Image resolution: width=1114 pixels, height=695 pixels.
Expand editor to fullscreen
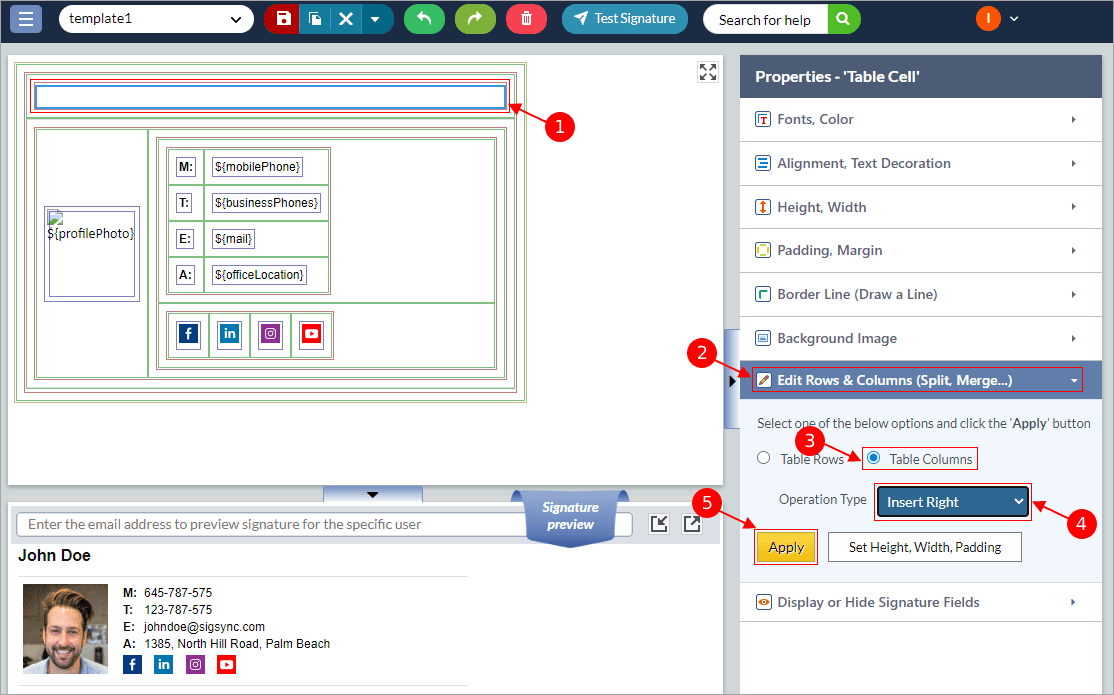708,72
